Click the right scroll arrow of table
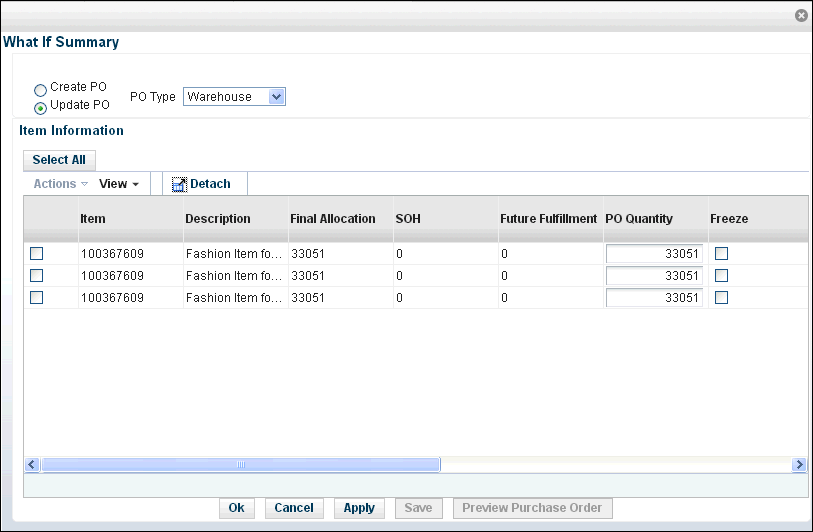This screenshot has height=532, width=813. tap(800, 464)
